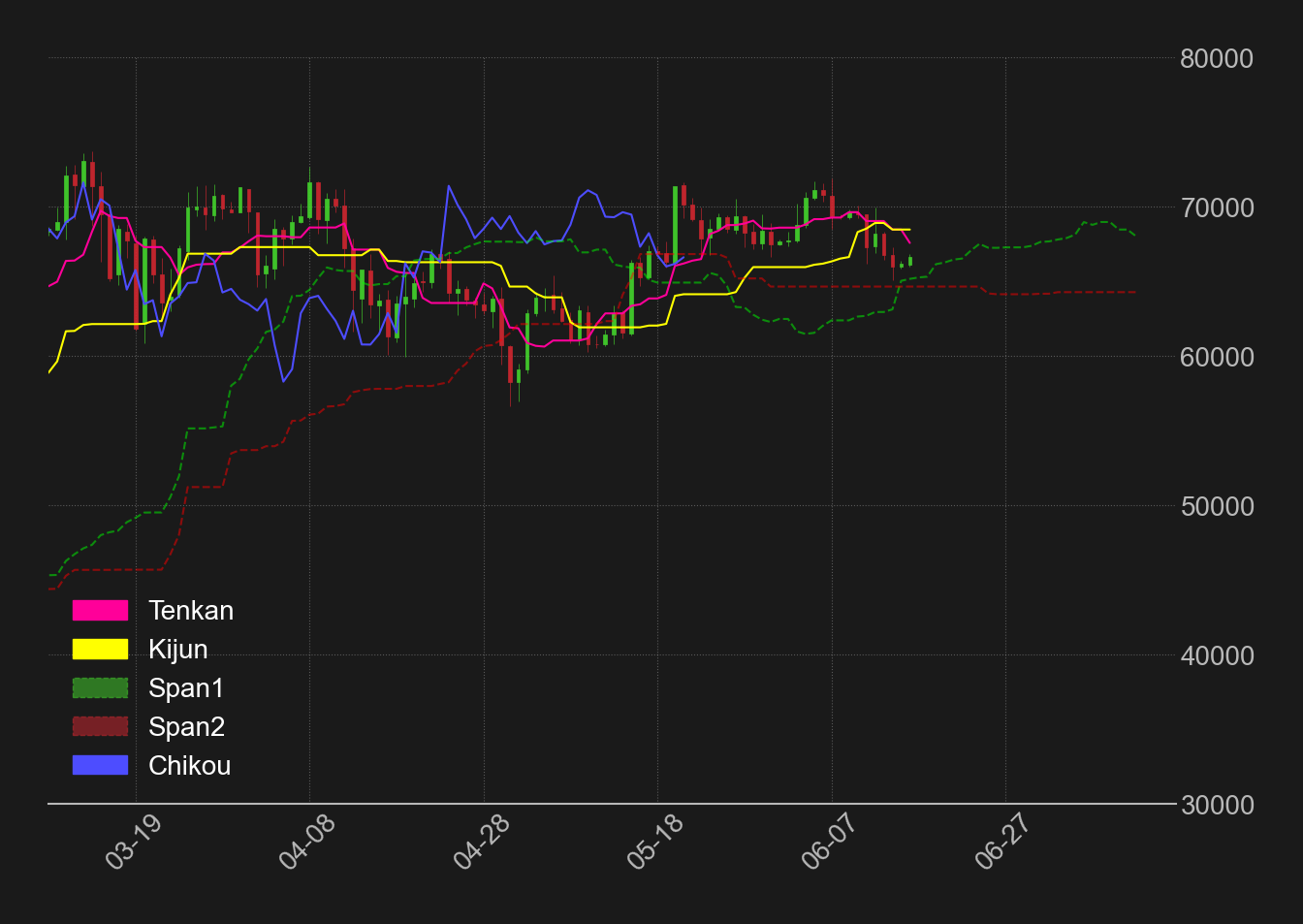
Task: Click the pink Tenkan legend swatch
Action: (x=100, y=611)
